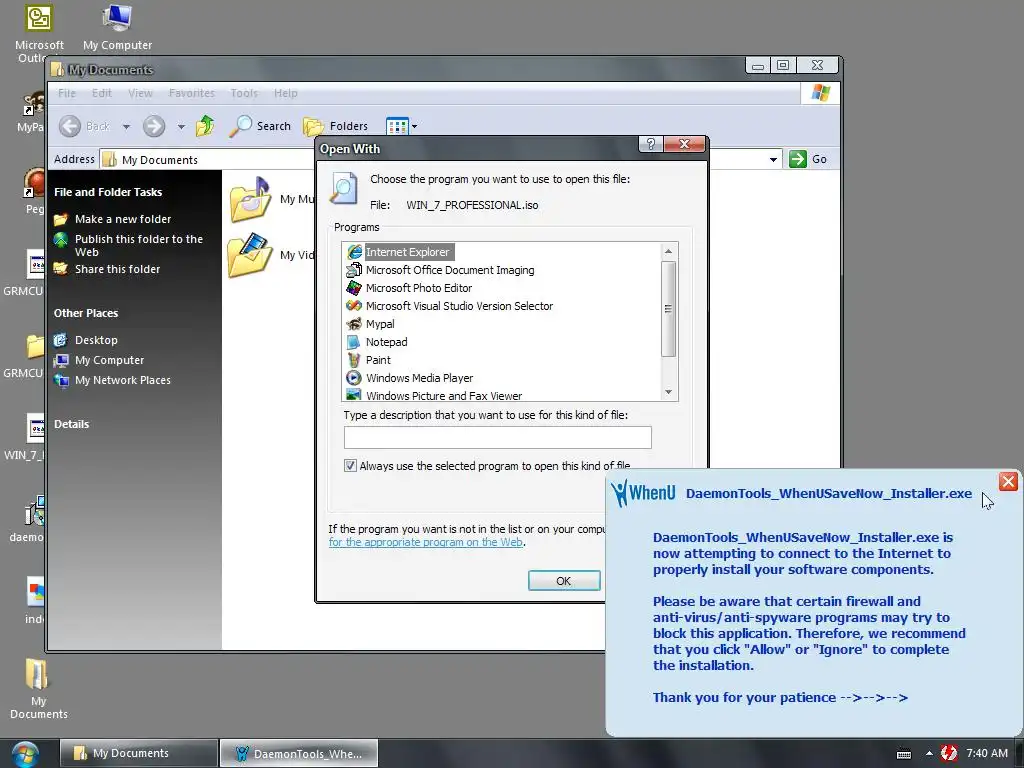This screenshot has width=1024, height=768.
Task: Expand address bar dropdown arrow
Action: 773,159
